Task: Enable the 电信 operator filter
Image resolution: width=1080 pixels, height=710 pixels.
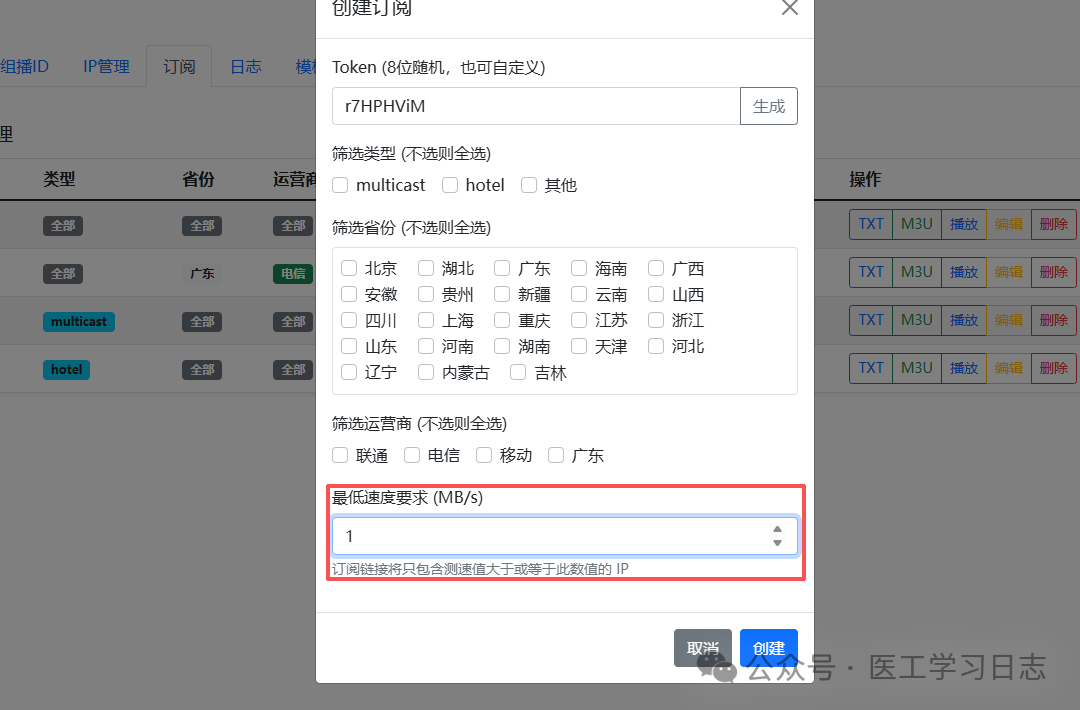Action: tap(411, 455)
